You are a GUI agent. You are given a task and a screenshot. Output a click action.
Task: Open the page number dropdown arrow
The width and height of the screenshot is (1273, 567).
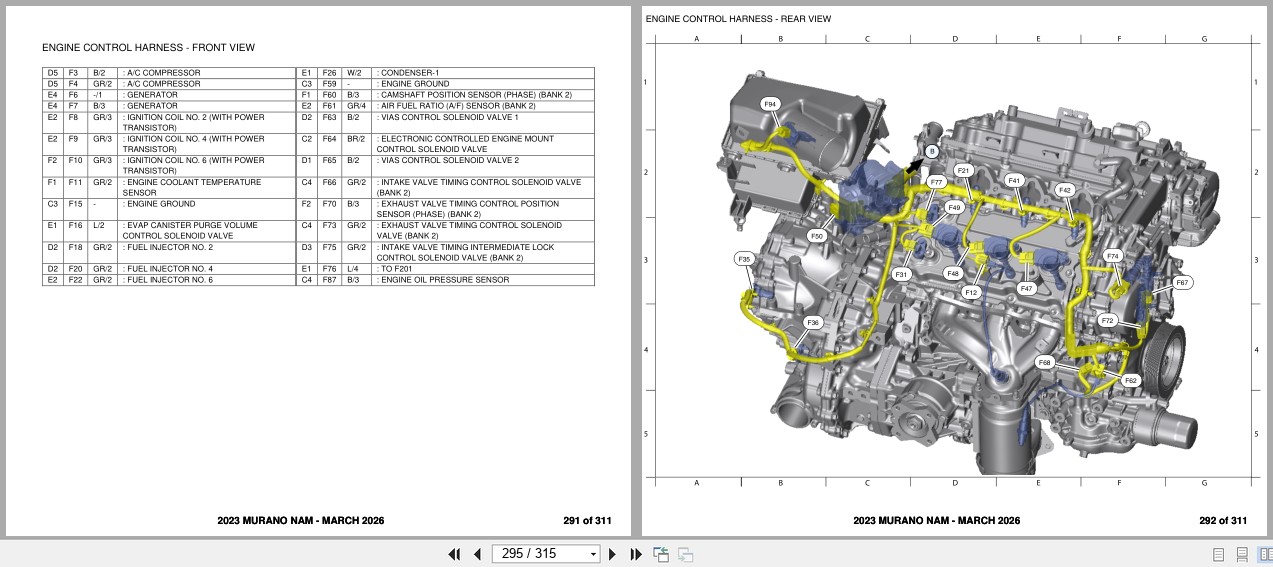pyautogui.click(x=593, y=554)
